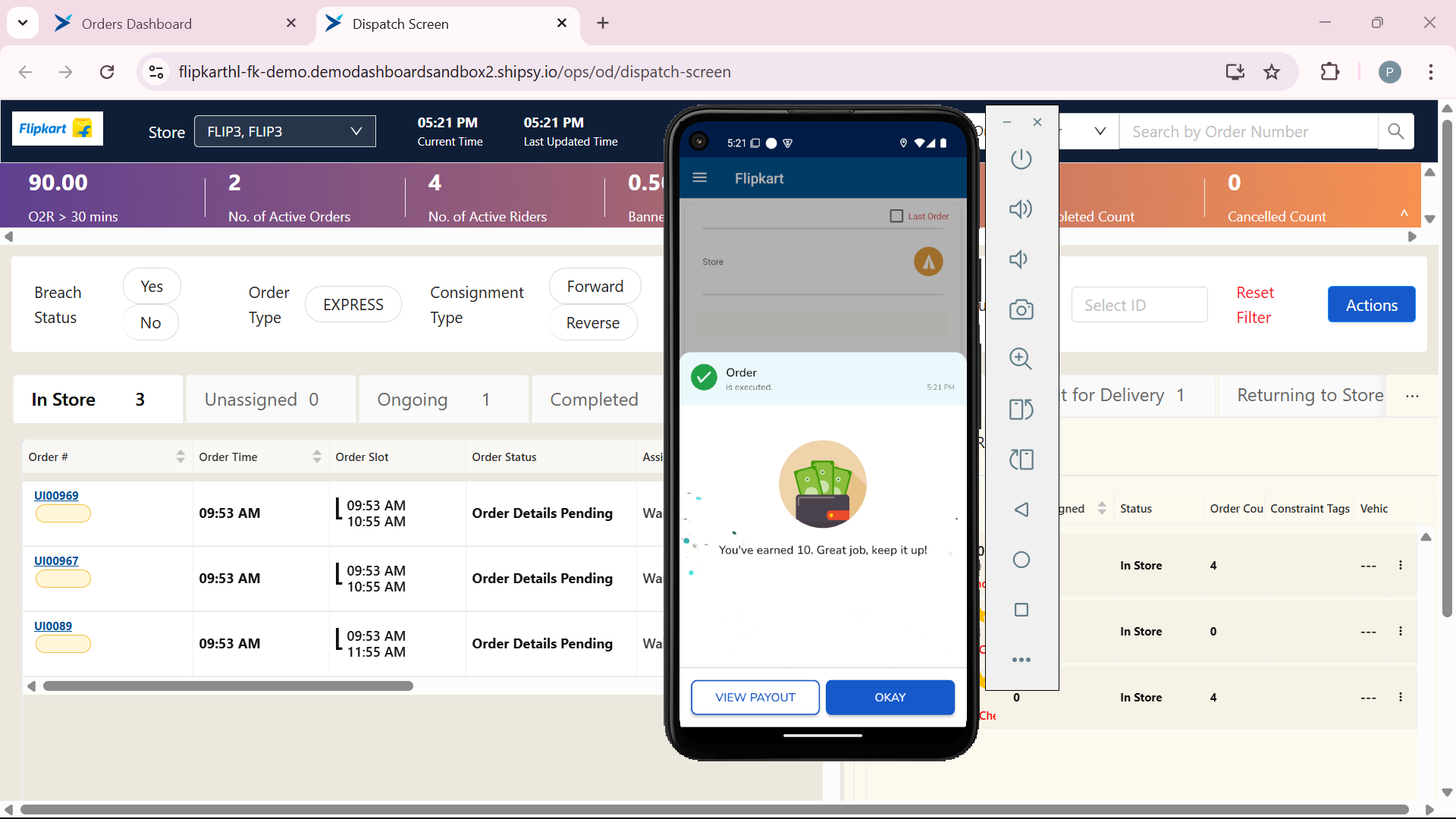Image resolution: width=1456 pixels, height=819 pixels.
Task: Open browser extensions puzzle icon
Action: (1330, 72)
